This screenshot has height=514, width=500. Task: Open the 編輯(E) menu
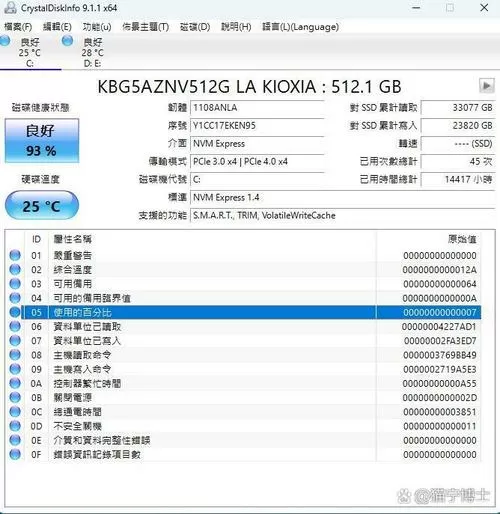point(57,27)
